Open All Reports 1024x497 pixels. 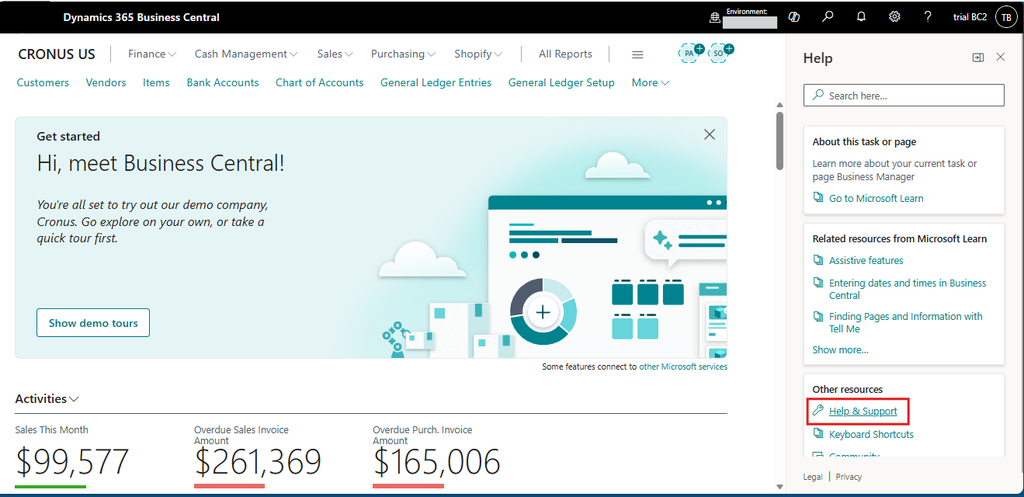566,54
